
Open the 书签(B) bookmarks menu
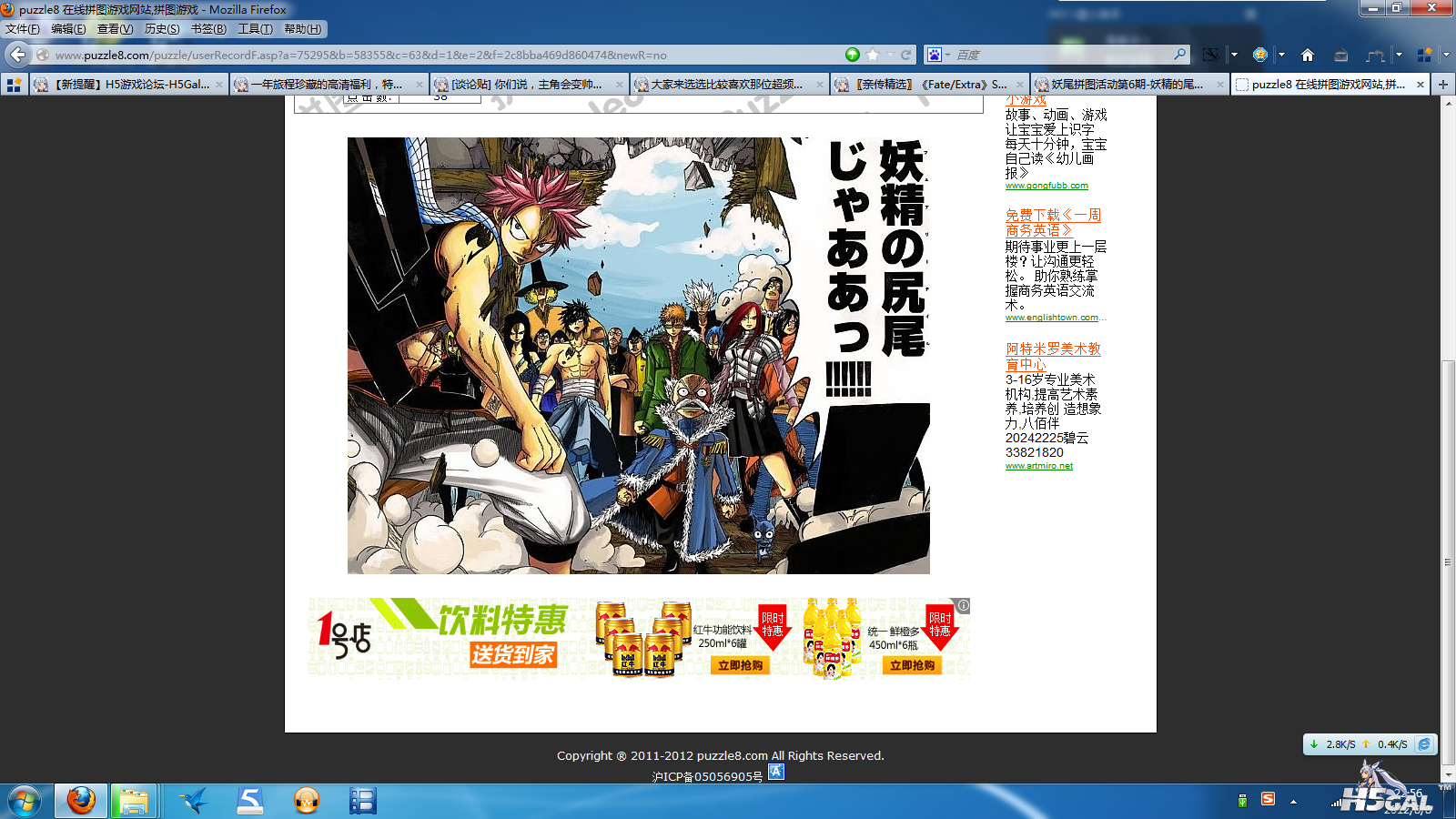(208, 29)
